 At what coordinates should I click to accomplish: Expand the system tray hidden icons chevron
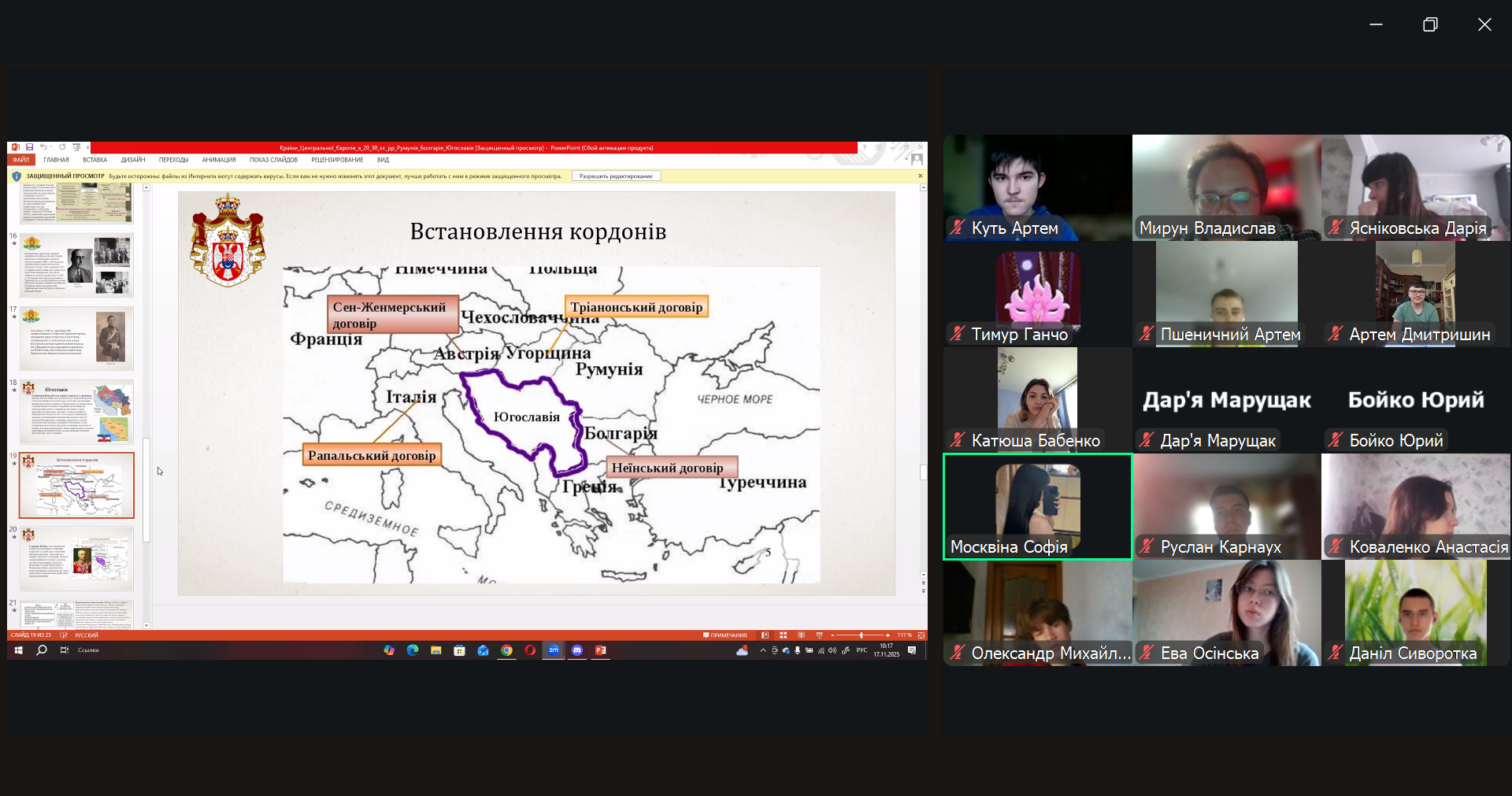(762, 650)
